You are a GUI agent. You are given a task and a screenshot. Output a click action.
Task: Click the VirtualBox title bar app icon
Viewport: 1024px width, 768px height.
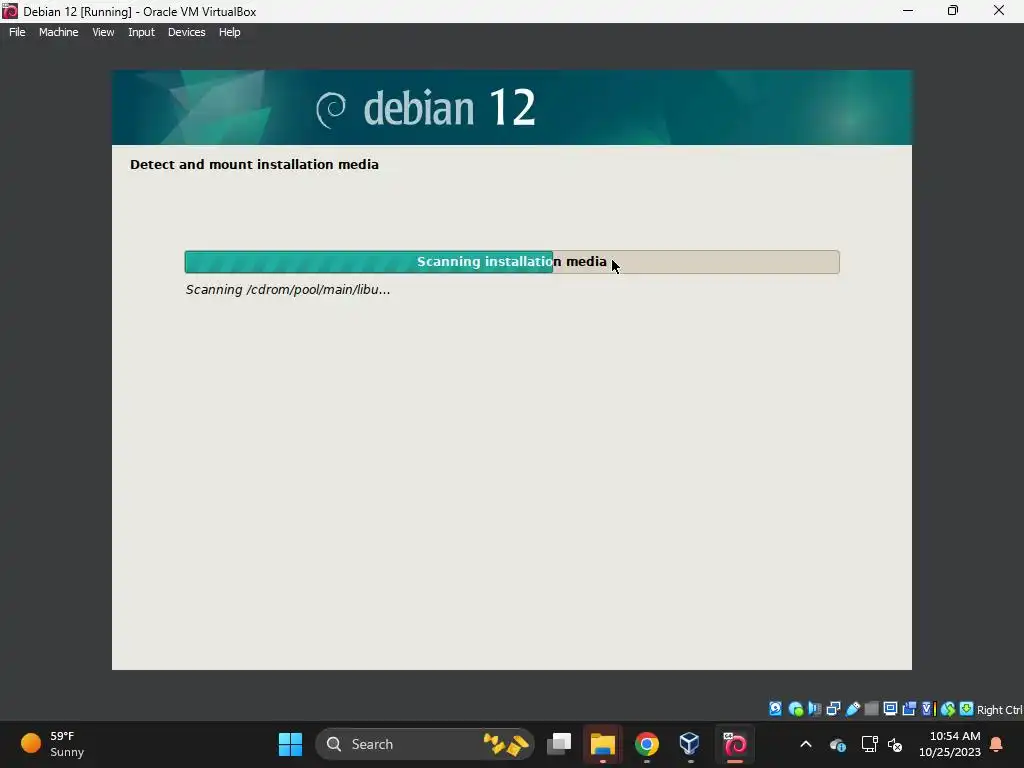pos(10,11)
